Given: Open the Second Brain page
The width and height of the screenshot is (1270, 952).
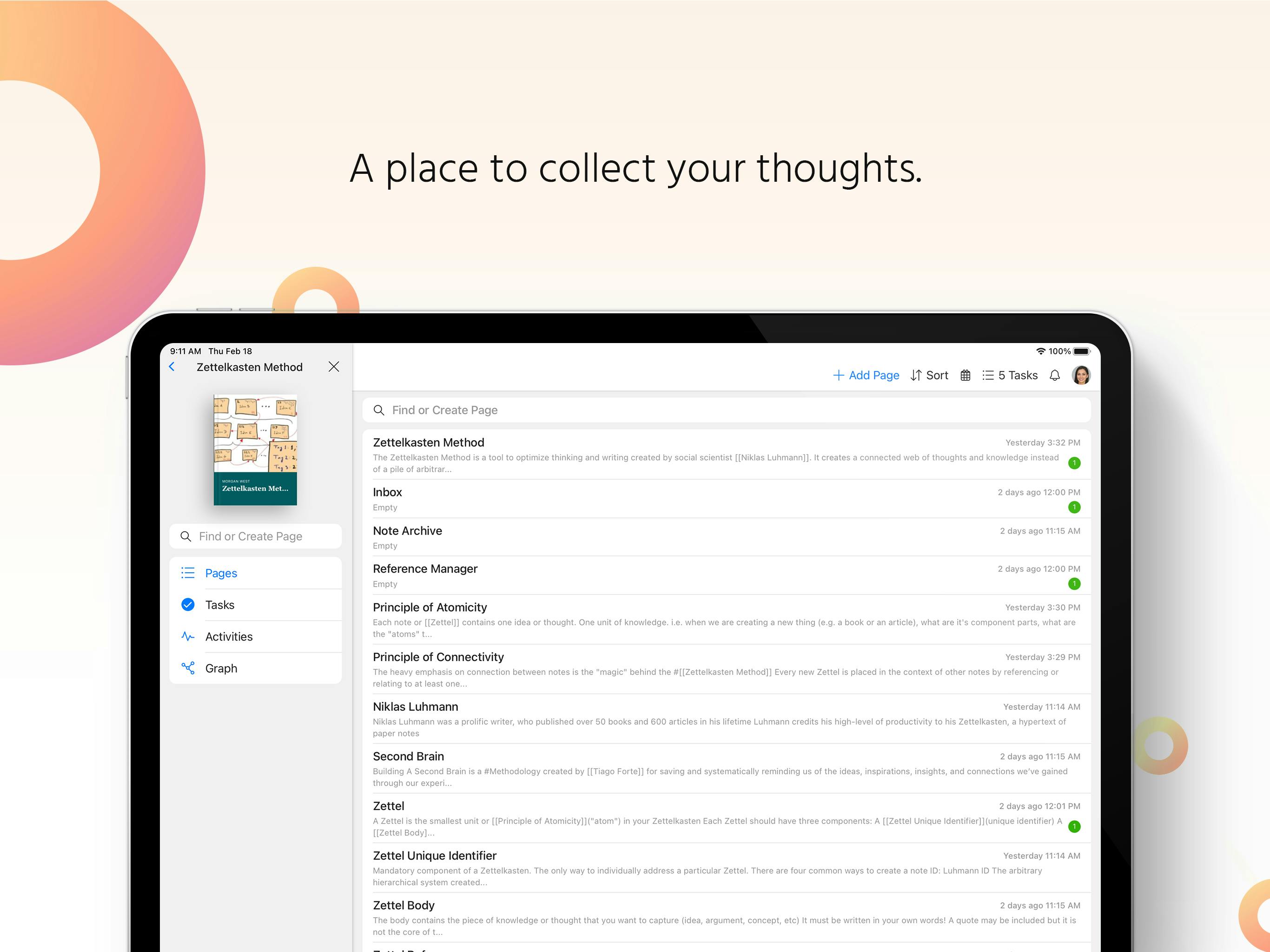Looking at the screenshot, I should 726,769.
